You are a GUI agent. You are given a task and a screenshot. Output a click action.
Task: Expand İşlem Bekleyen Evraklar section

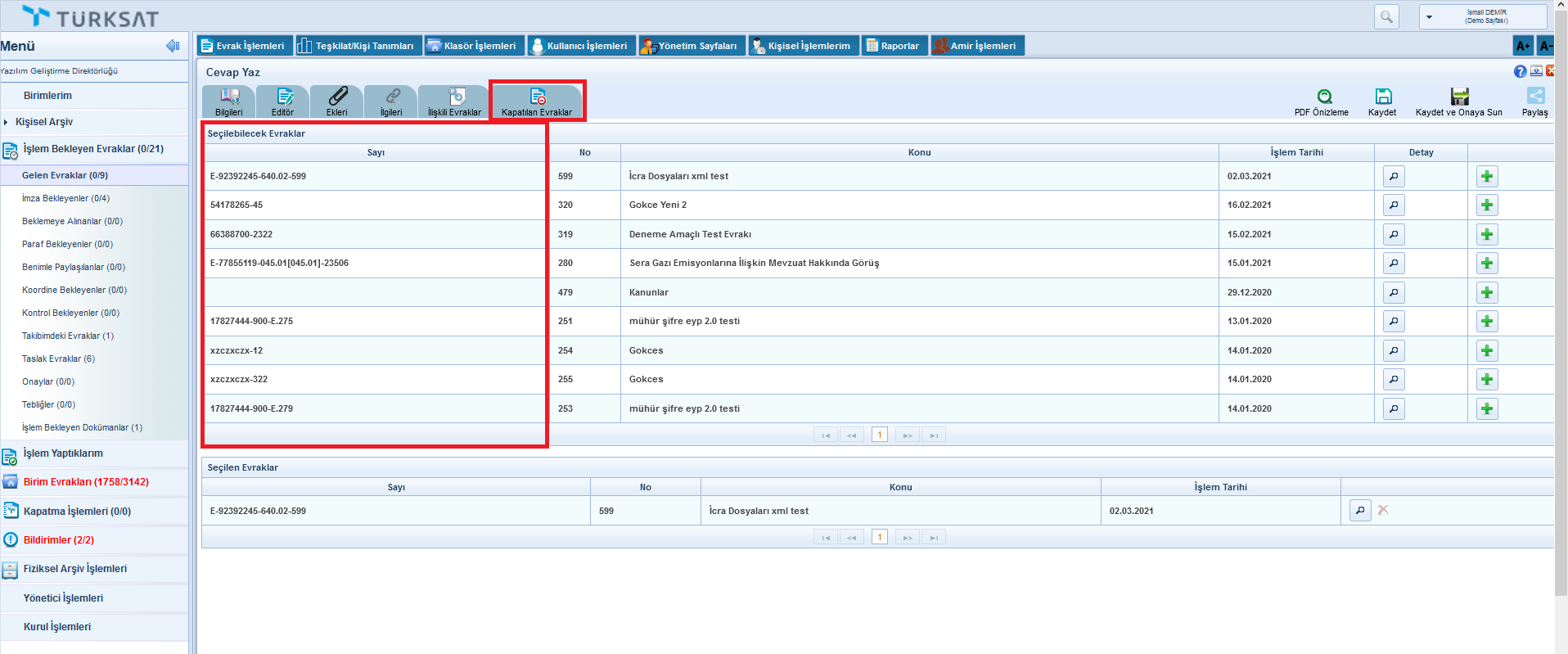pyautogui.click(x=93, y=149)
